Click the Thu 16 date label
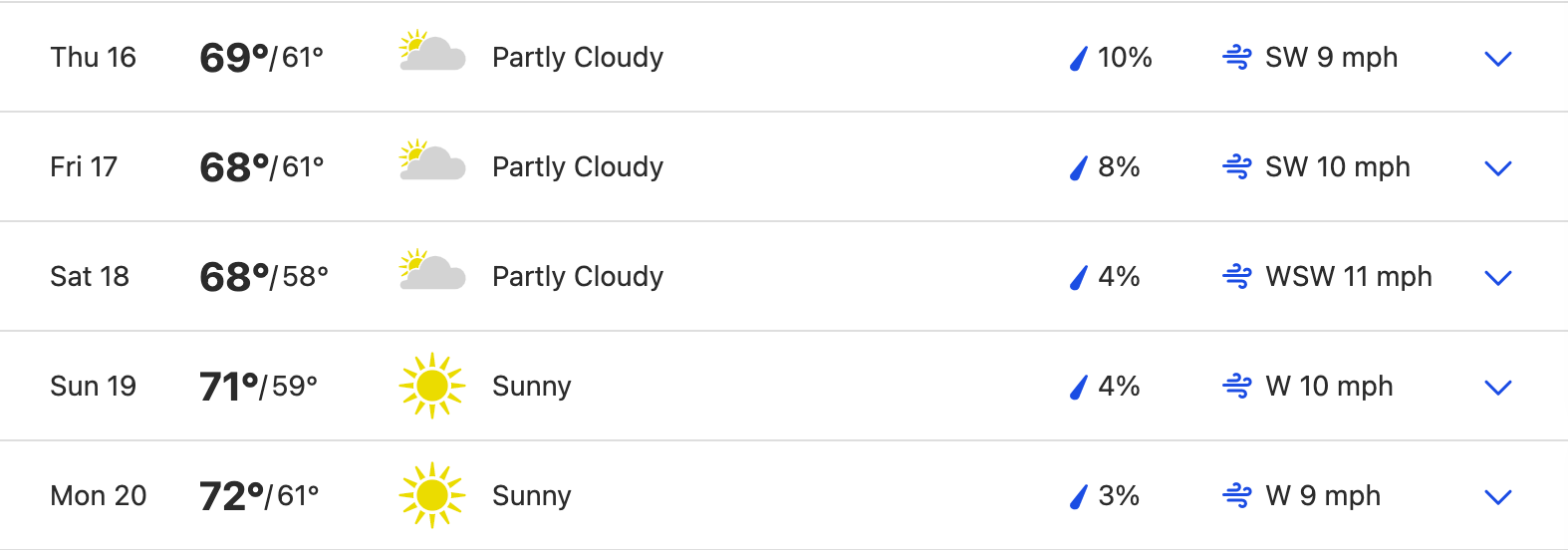Screen dimensions: 1568x550 pos(93,58)
